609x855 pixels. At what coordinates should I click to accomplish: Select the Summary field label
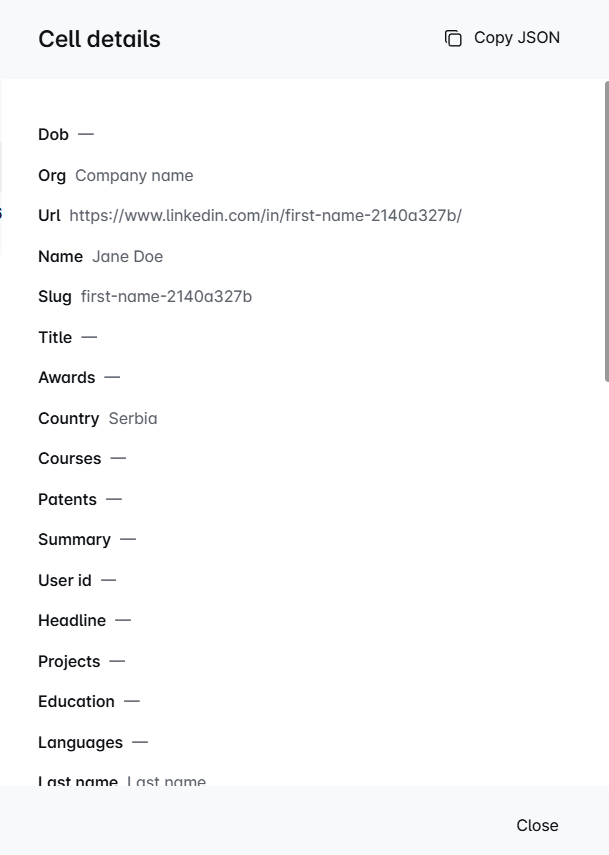pyautogui.click(x=74, y=540)
